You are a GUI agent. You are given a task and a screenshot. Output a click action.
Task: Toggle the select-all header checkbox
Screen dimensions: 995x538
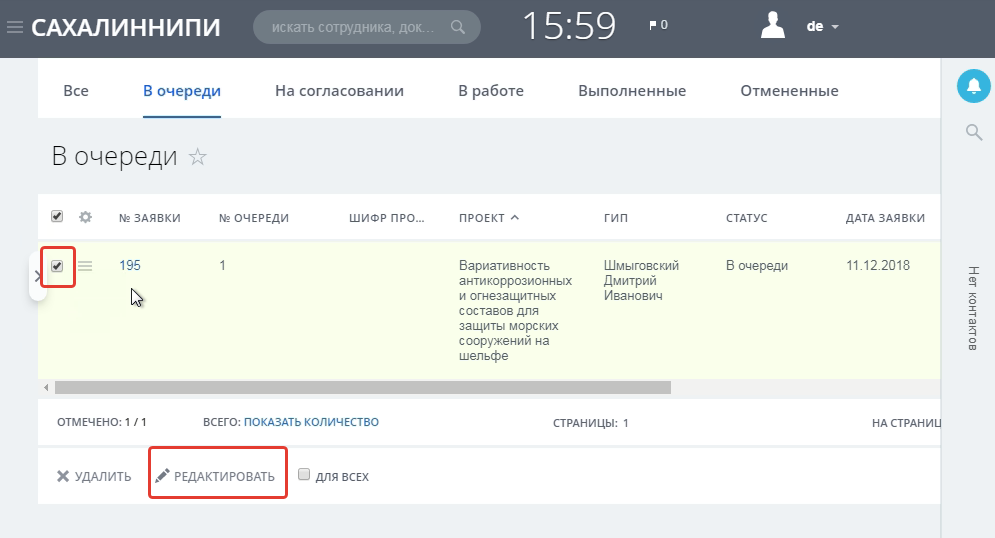coord(57,217)
